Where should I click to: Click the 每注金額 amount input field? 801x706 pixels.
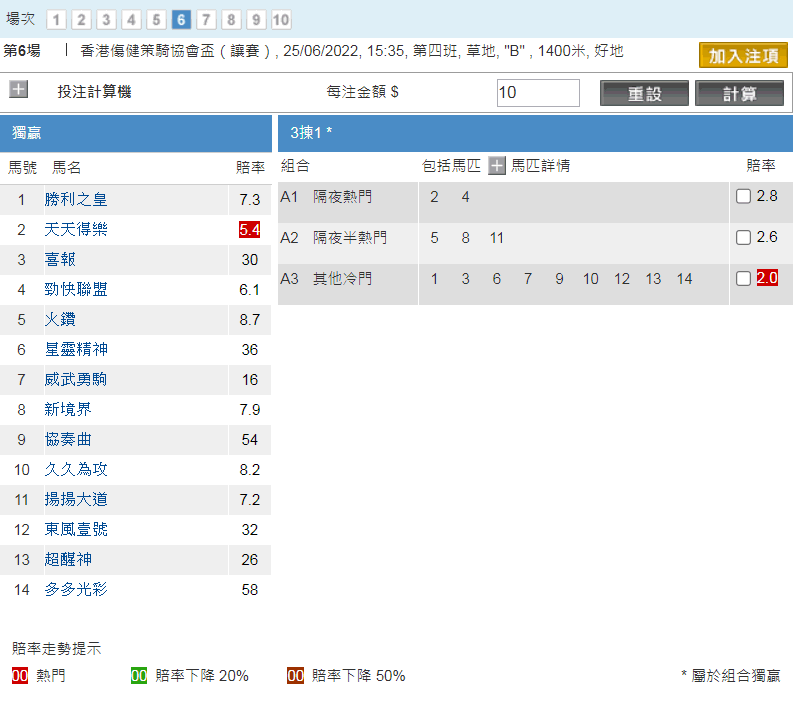[x=538, y=93]
